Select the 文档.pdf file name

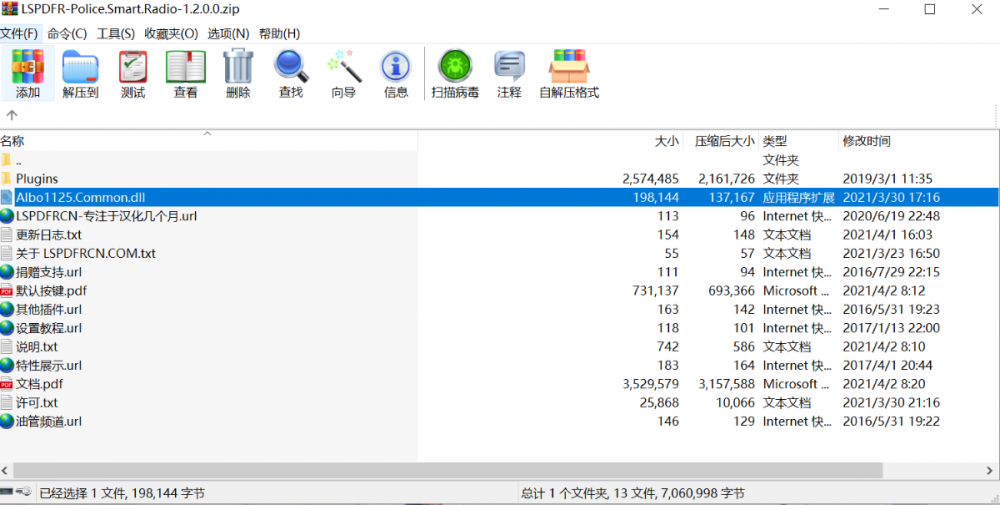pyautogui.click(x=40, y=384)
